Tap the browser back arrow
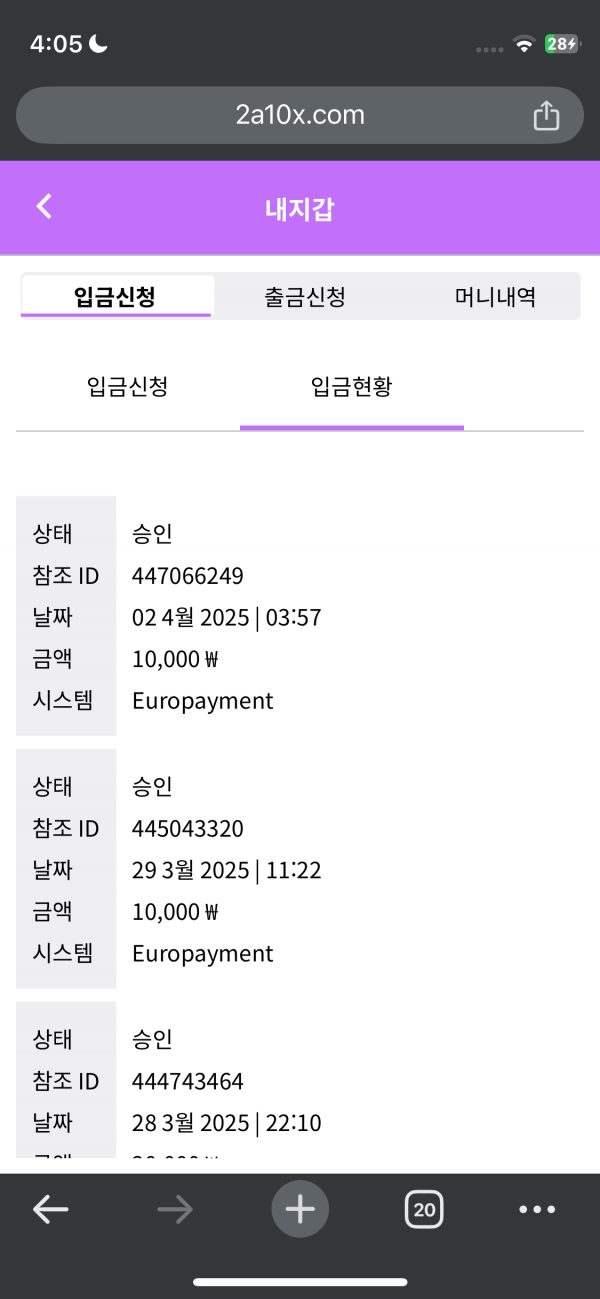Screen dimensions: 600x1299 pos(50,1209)
